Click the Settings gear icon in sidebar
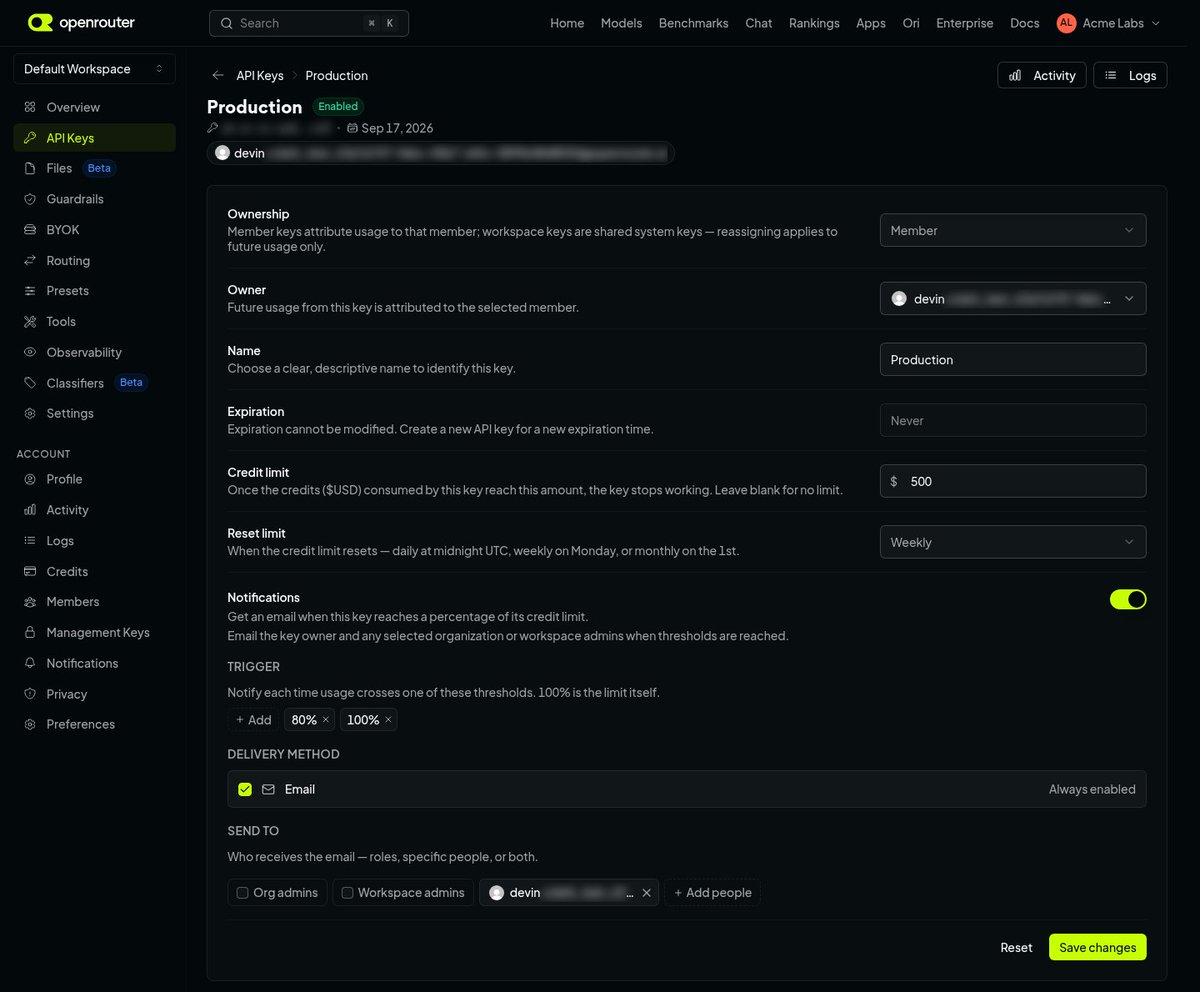 30,413
